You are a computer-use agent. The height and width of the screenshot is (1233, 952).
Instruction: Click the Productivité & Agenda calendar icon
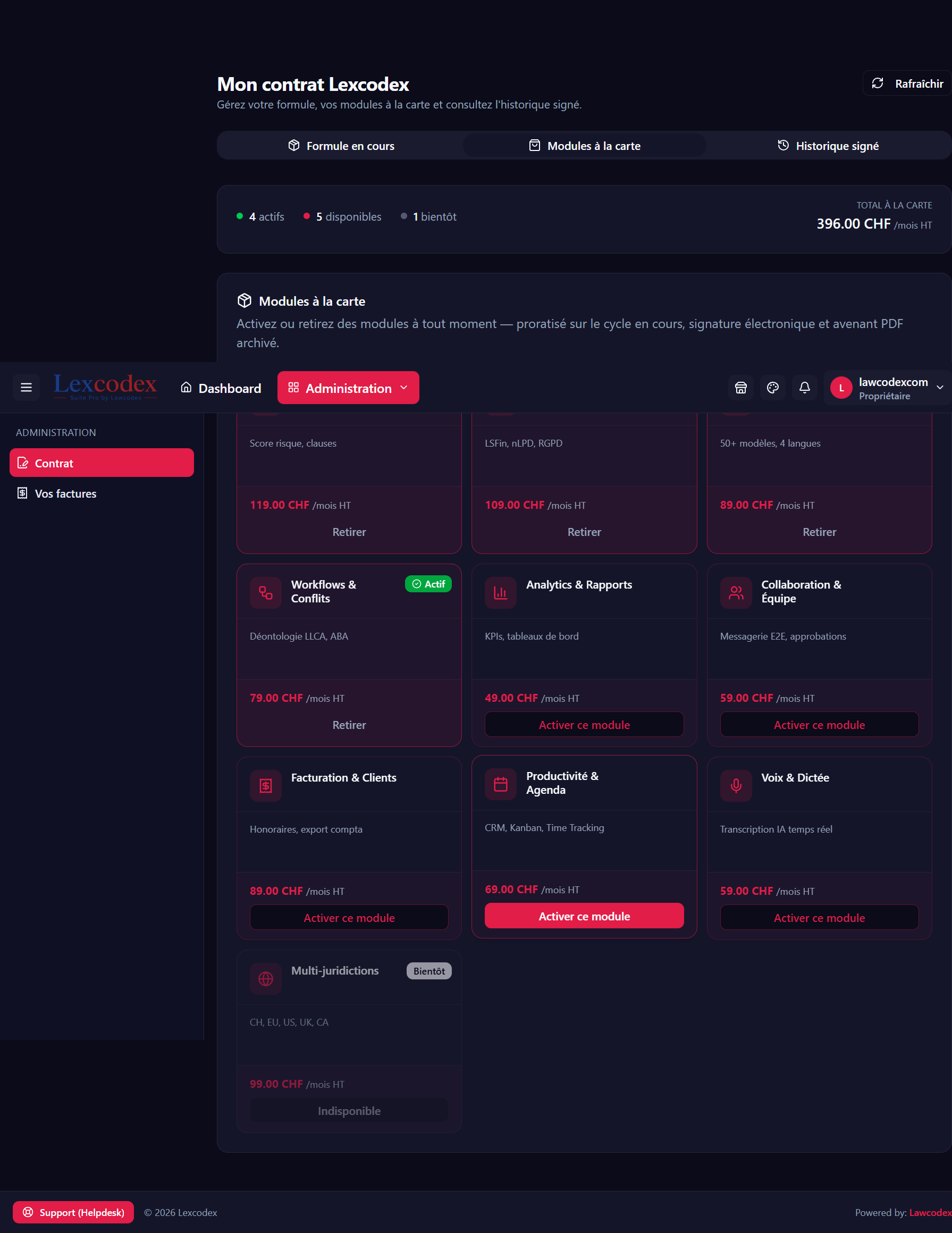[x=501, y=784]
